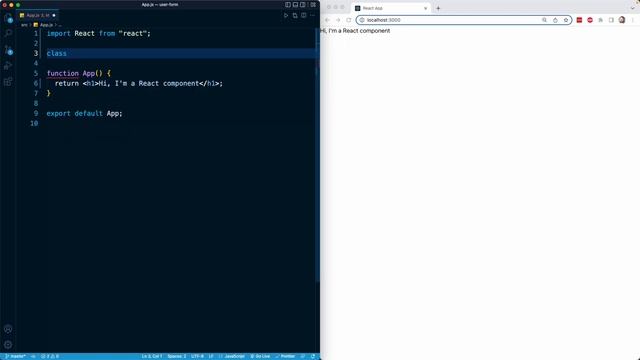Open the editor More Actions menu

pos(313,15)
